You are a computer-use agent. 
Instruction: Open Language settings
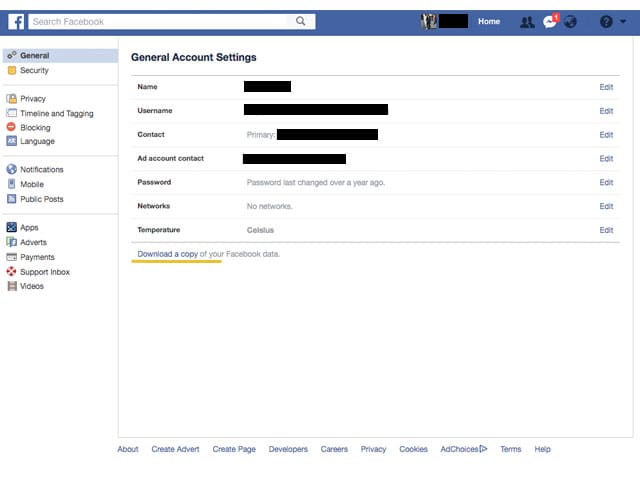(38, 141)
